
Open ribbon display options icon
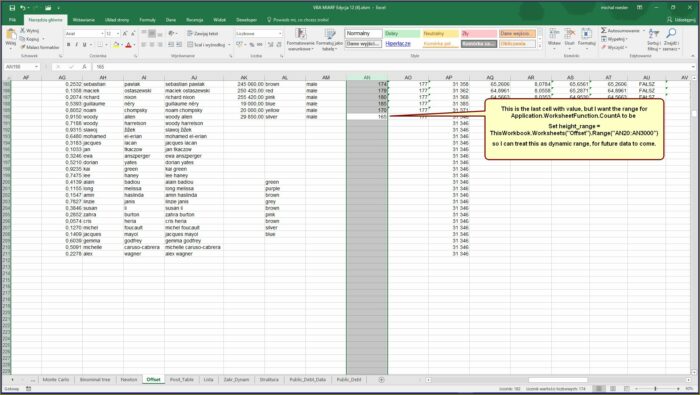coord(639,8)
